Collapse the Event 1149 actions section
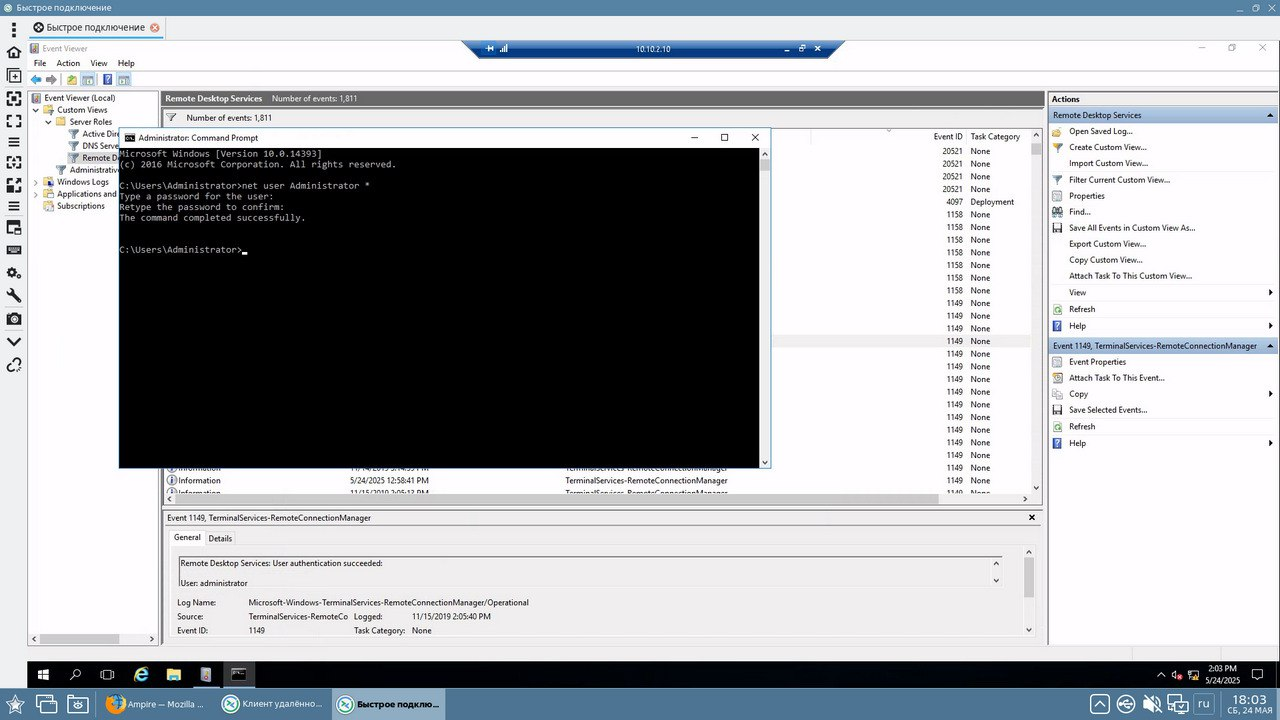 1271,345
